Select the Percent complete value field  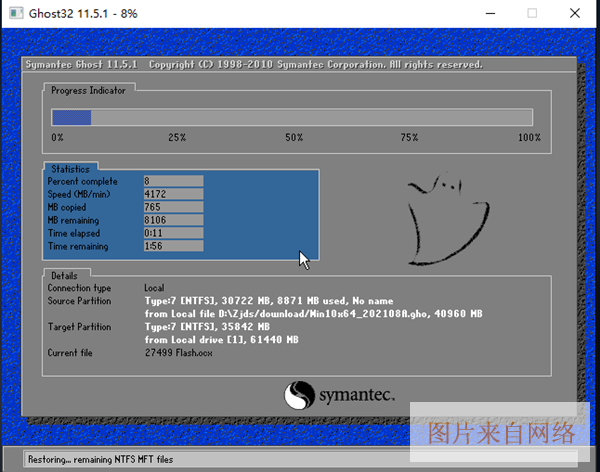pyautogui.click(x=173, y=181)
